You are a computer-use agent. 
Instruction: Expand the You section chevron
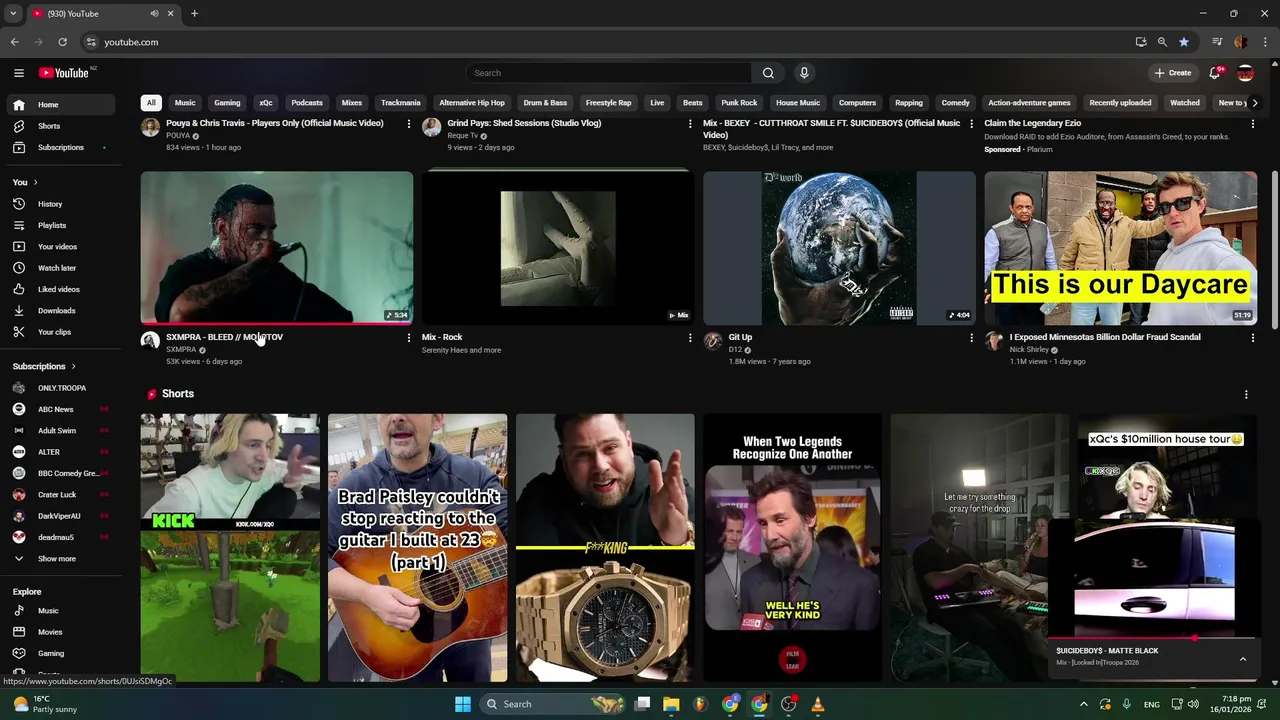pos(35,182)
